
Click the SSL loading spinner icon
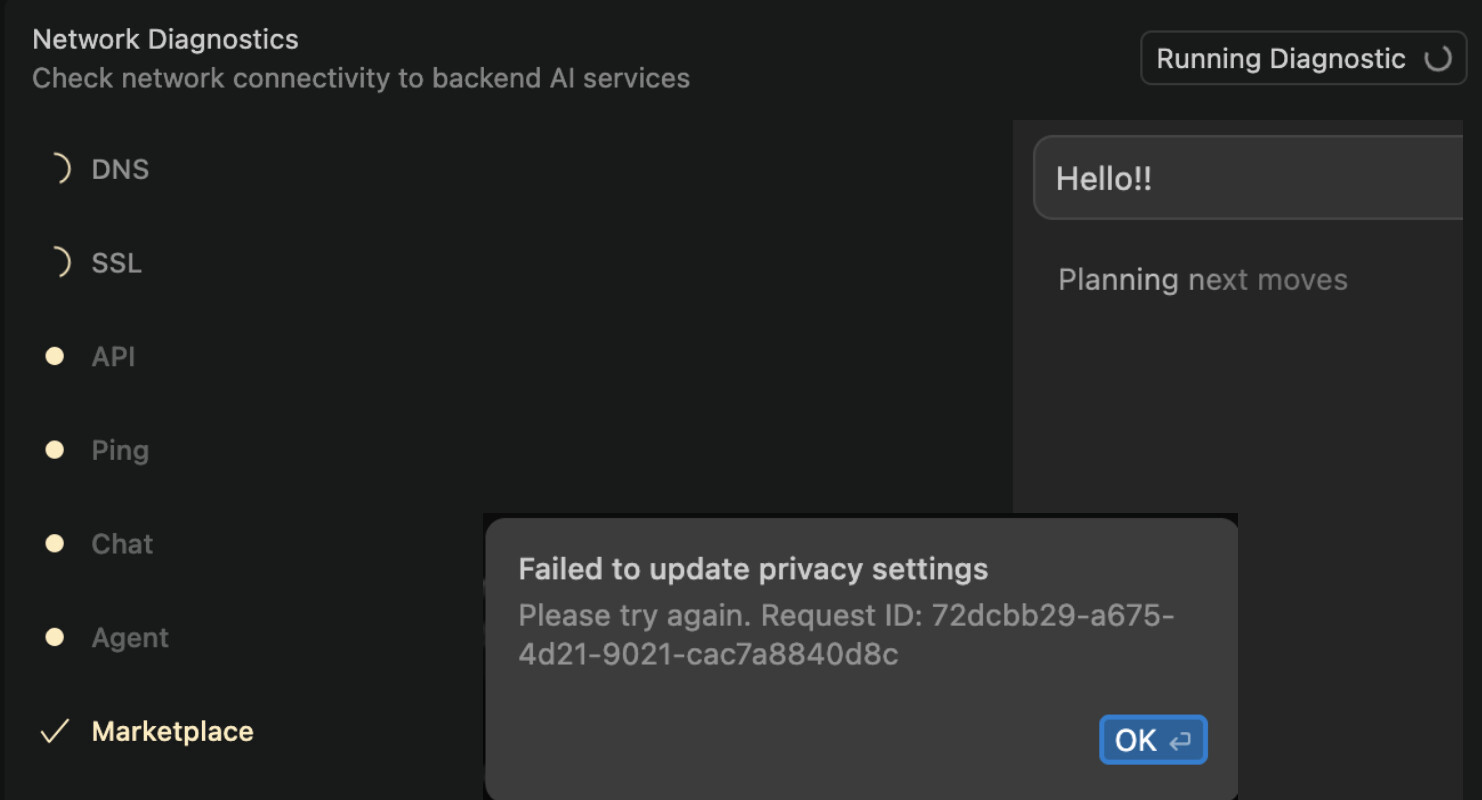pos(60,263)
